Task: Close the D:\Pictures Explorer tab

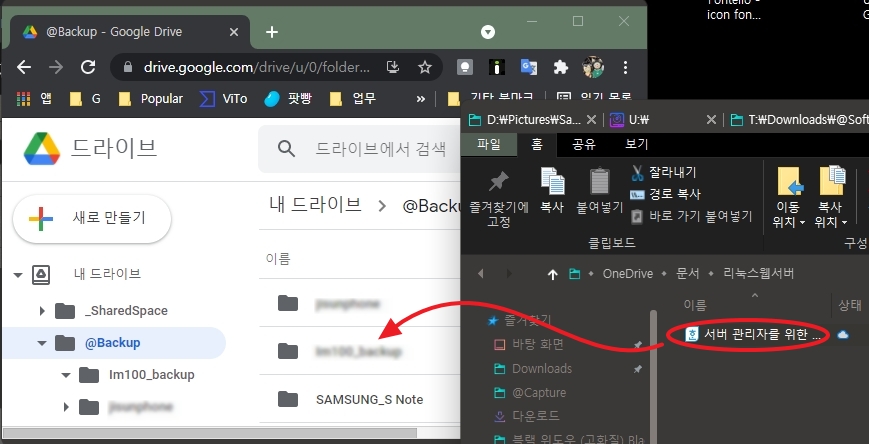Action: 591,119
